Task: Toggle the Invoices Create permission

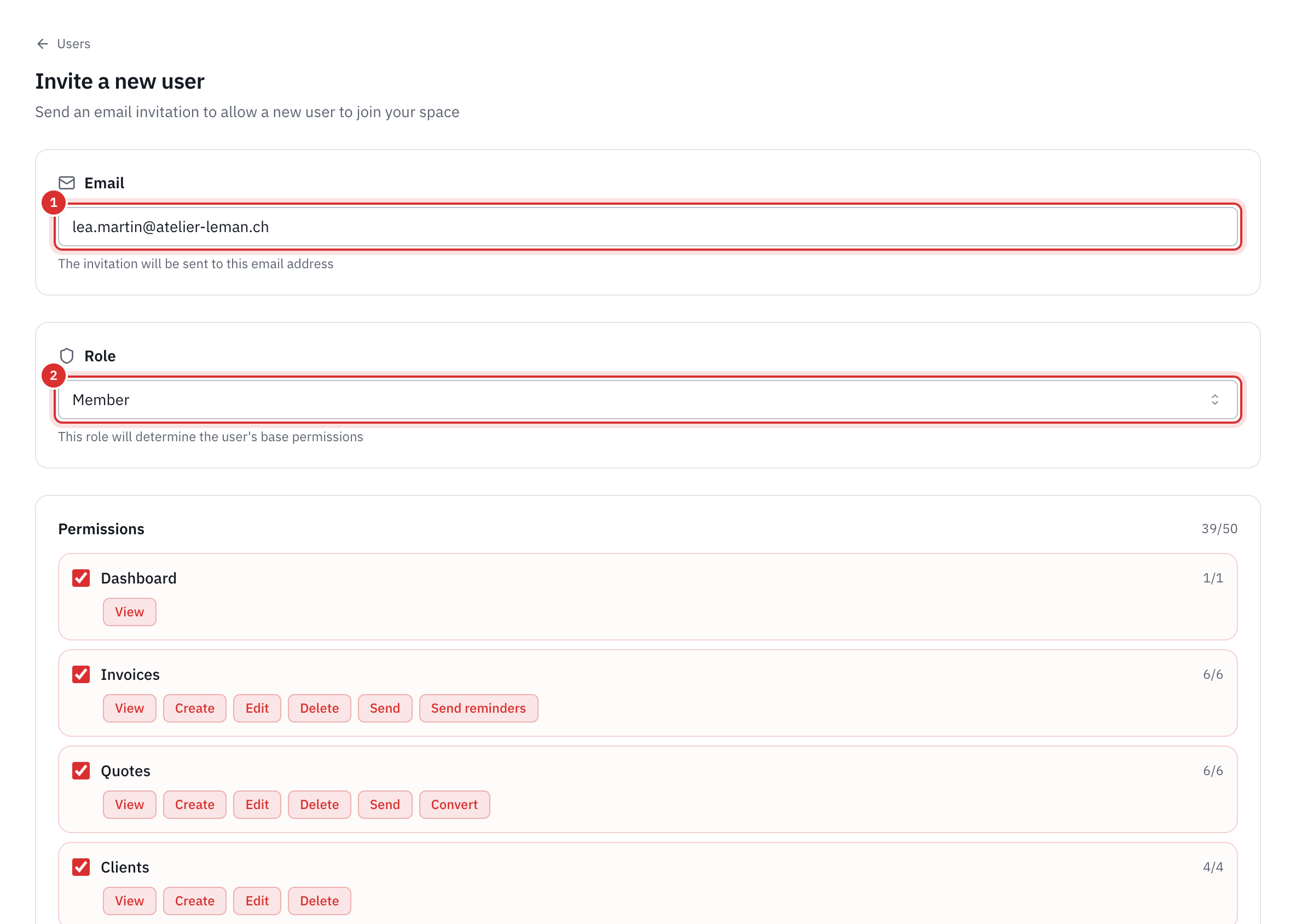Action: click(195, 708)
